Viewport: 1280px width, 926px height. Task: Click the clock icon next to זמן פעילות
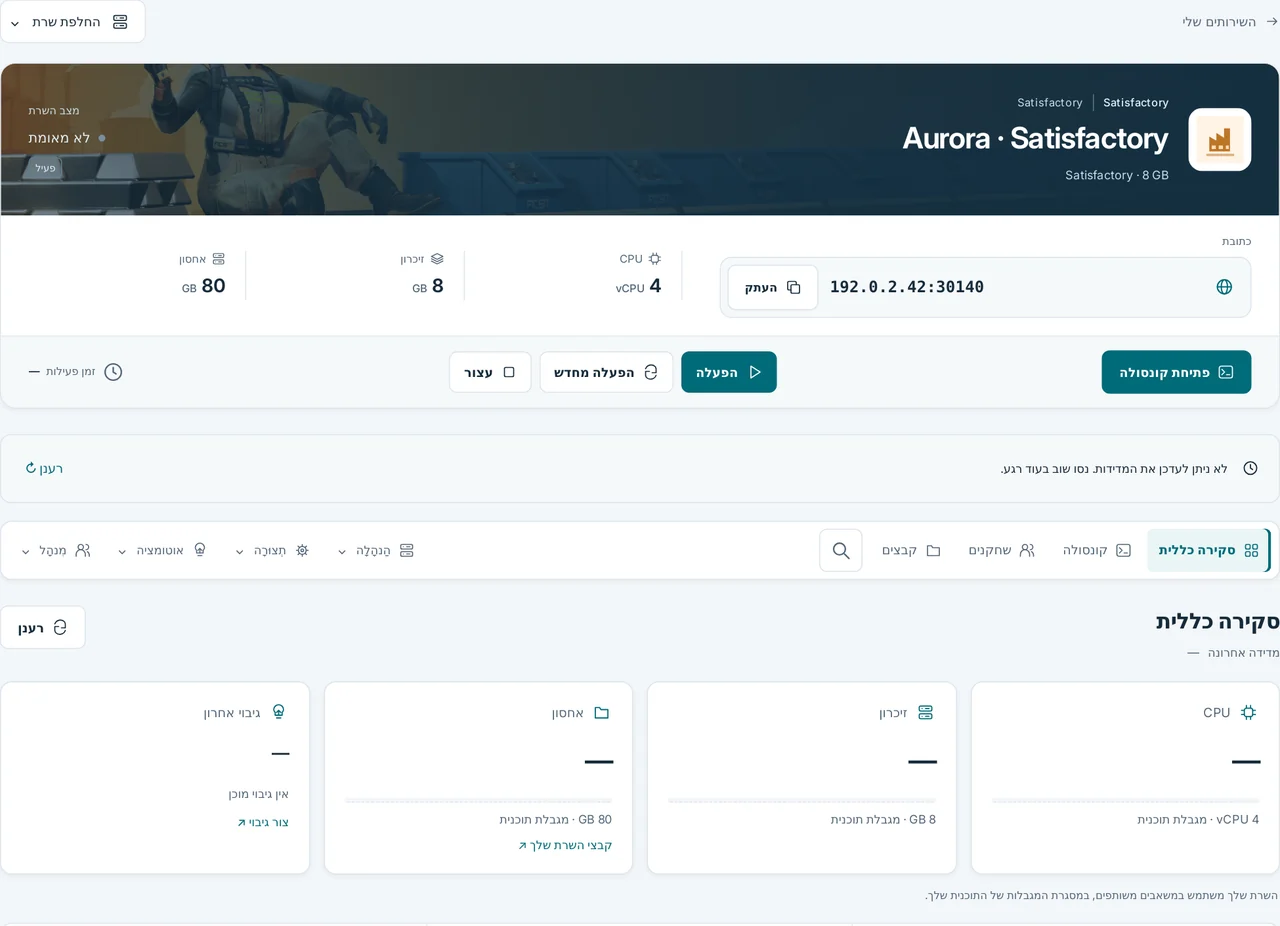click(x=113, y=372)
